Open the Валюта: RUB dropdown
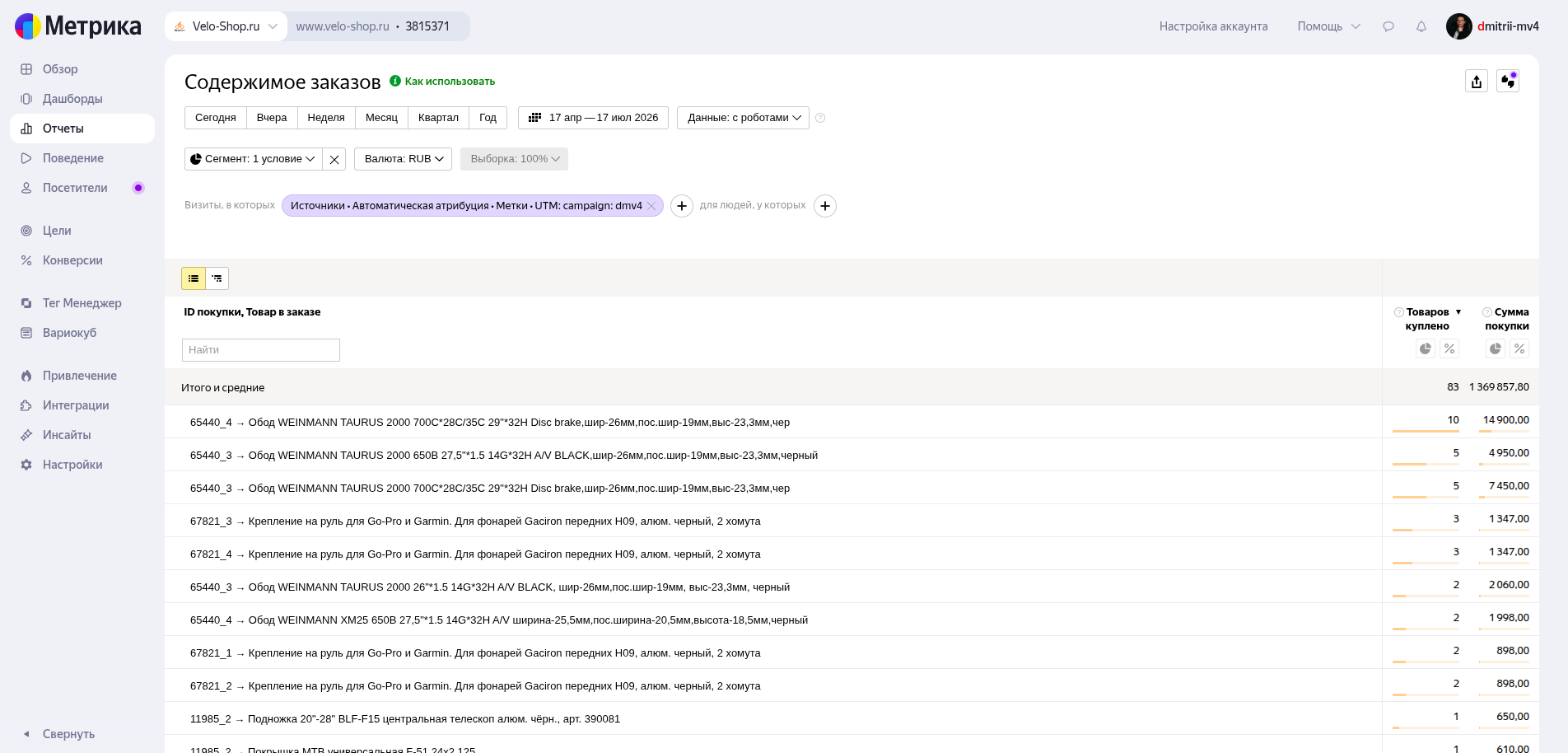This screenshot has width=1568, height=753. tap(404, 159)
